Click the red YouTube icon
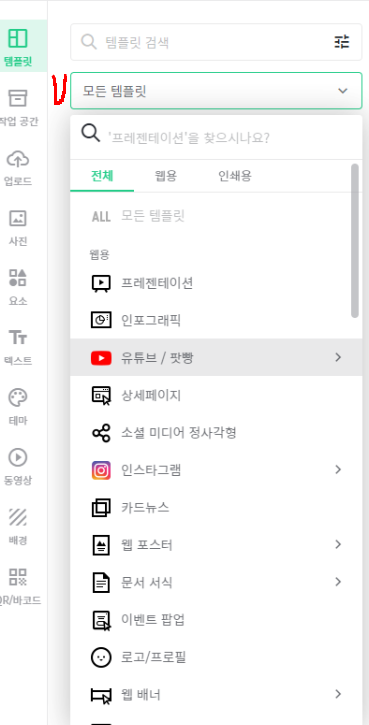The image size is (369, 725). [x=101, y=357]
